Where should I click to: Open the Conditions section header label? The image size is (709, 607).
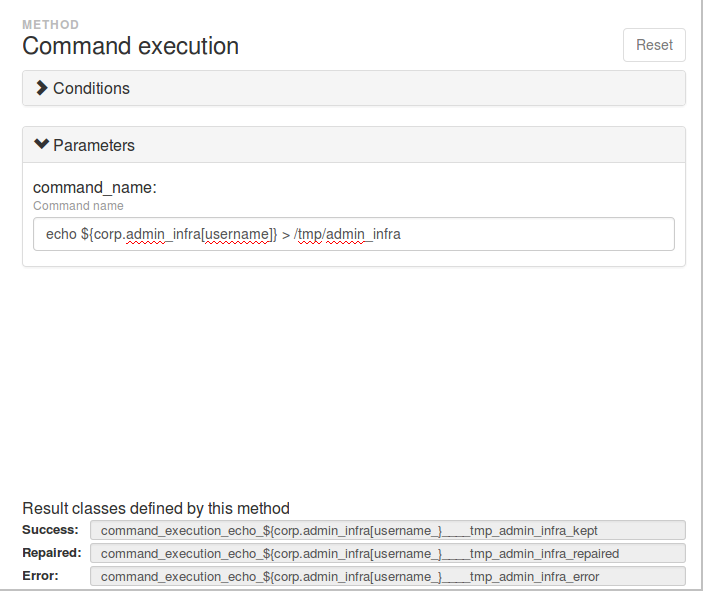point(91,88)
